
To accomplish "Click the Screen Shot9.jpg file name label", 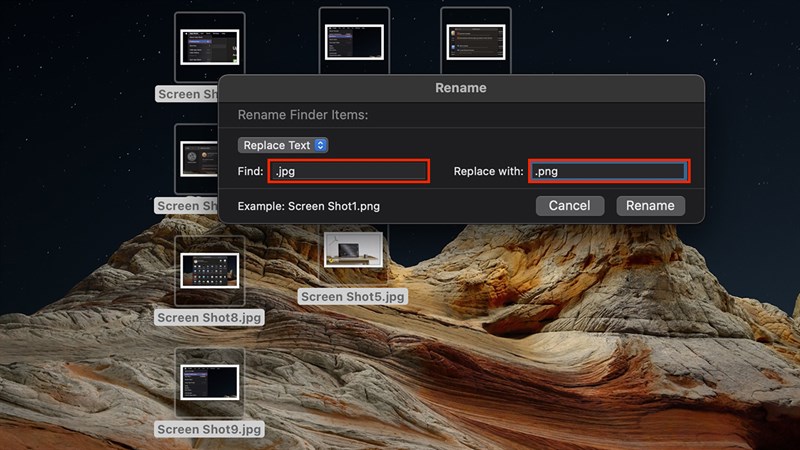I will [209, 429].
